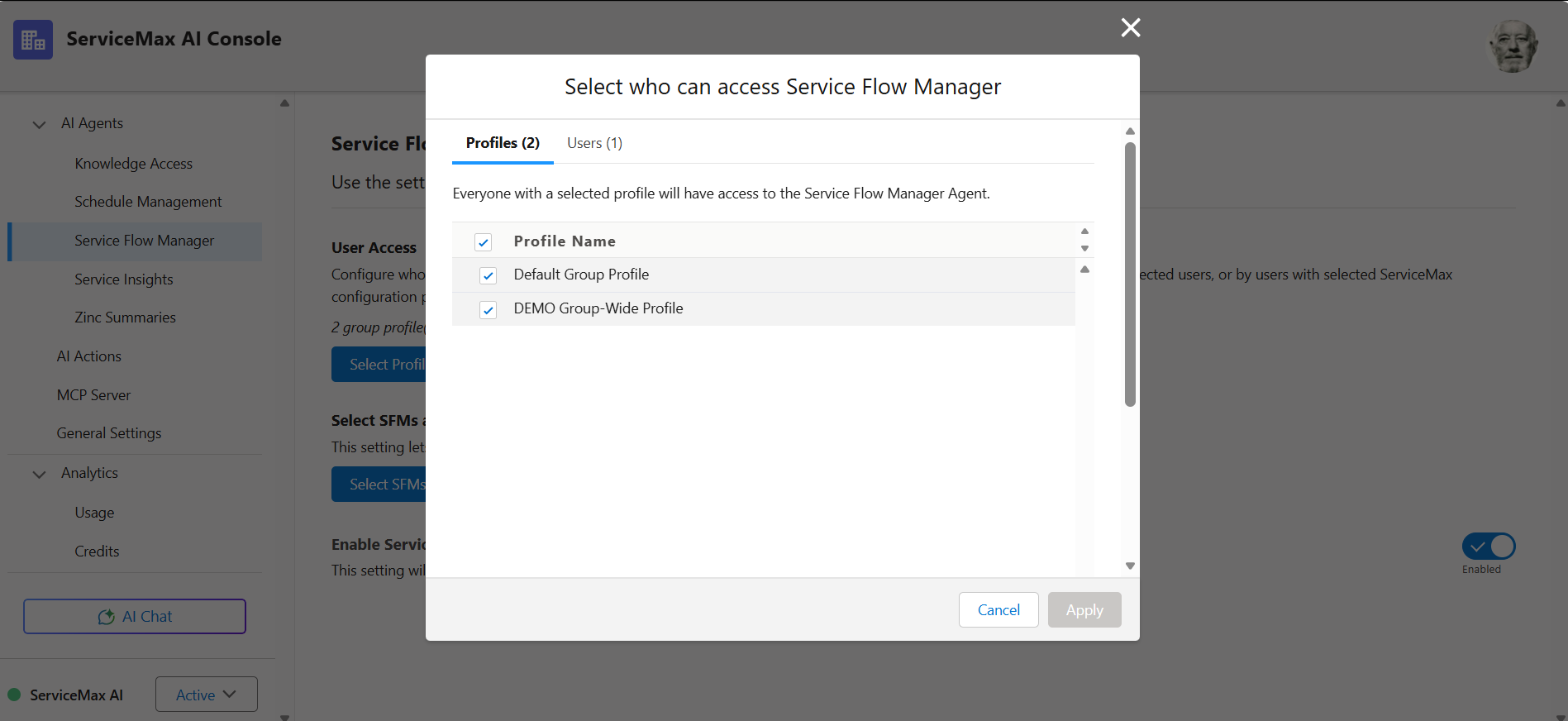Screen dimensions: 1568x721
Task: Collapse the Analytics section chevron
Action: (x=39, y=474)
